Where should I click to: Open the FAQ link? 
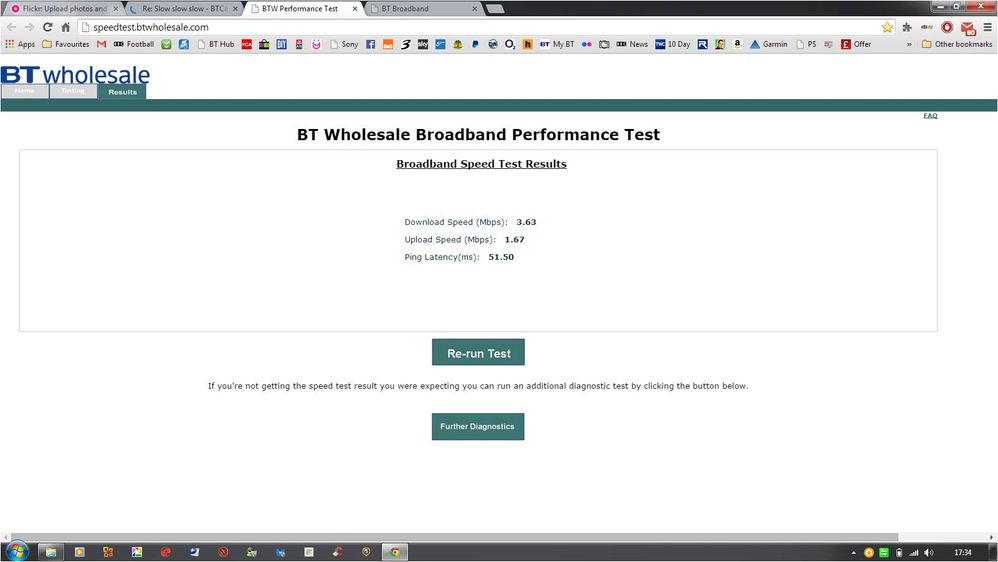(930, 116)
